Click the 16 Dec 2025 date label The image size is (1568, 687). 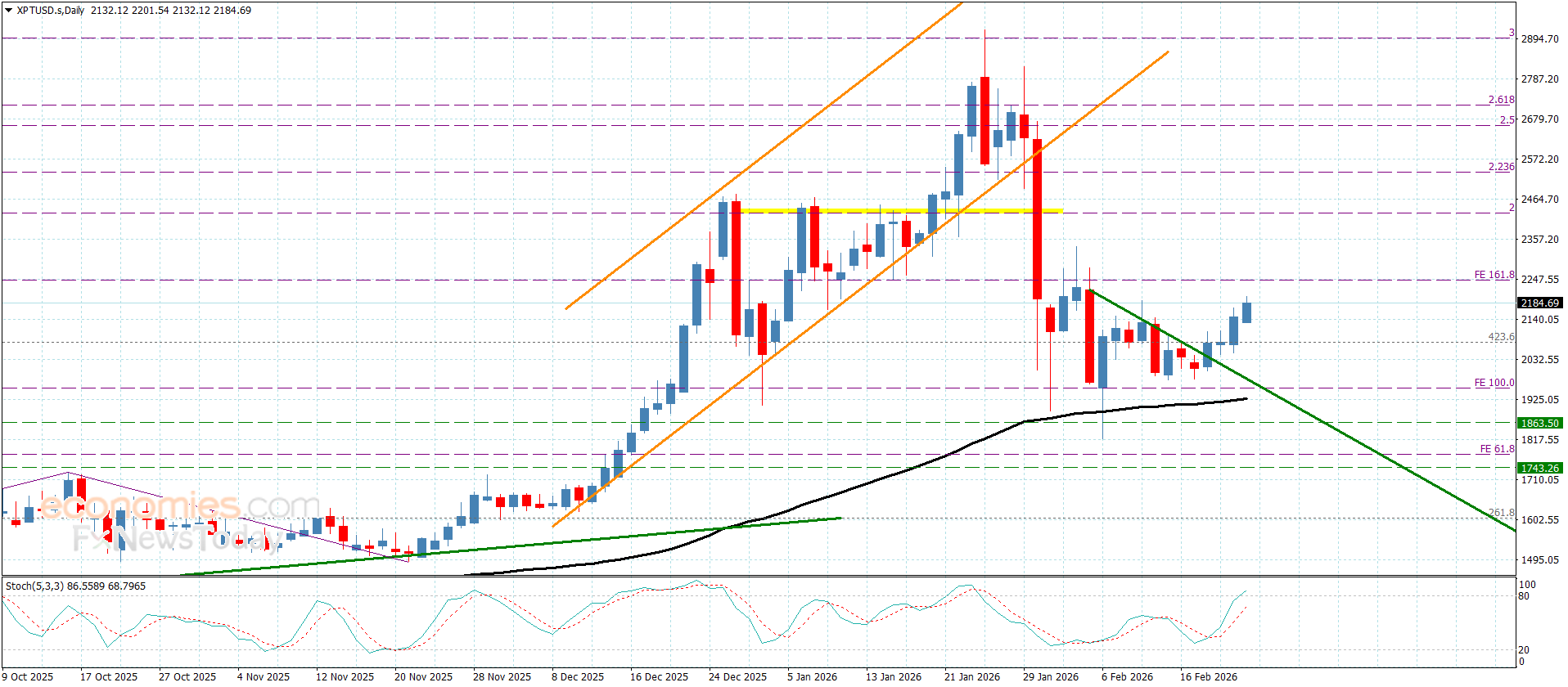(x=659, y=676)
